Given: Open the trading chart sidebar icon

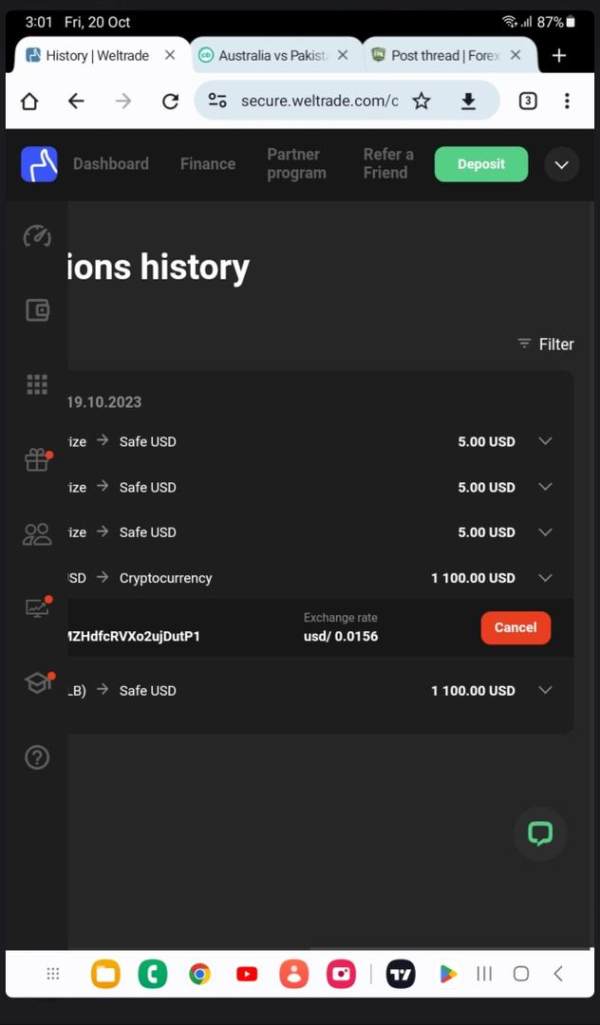Looking at the screenshot, I should [x=37, y=608].
